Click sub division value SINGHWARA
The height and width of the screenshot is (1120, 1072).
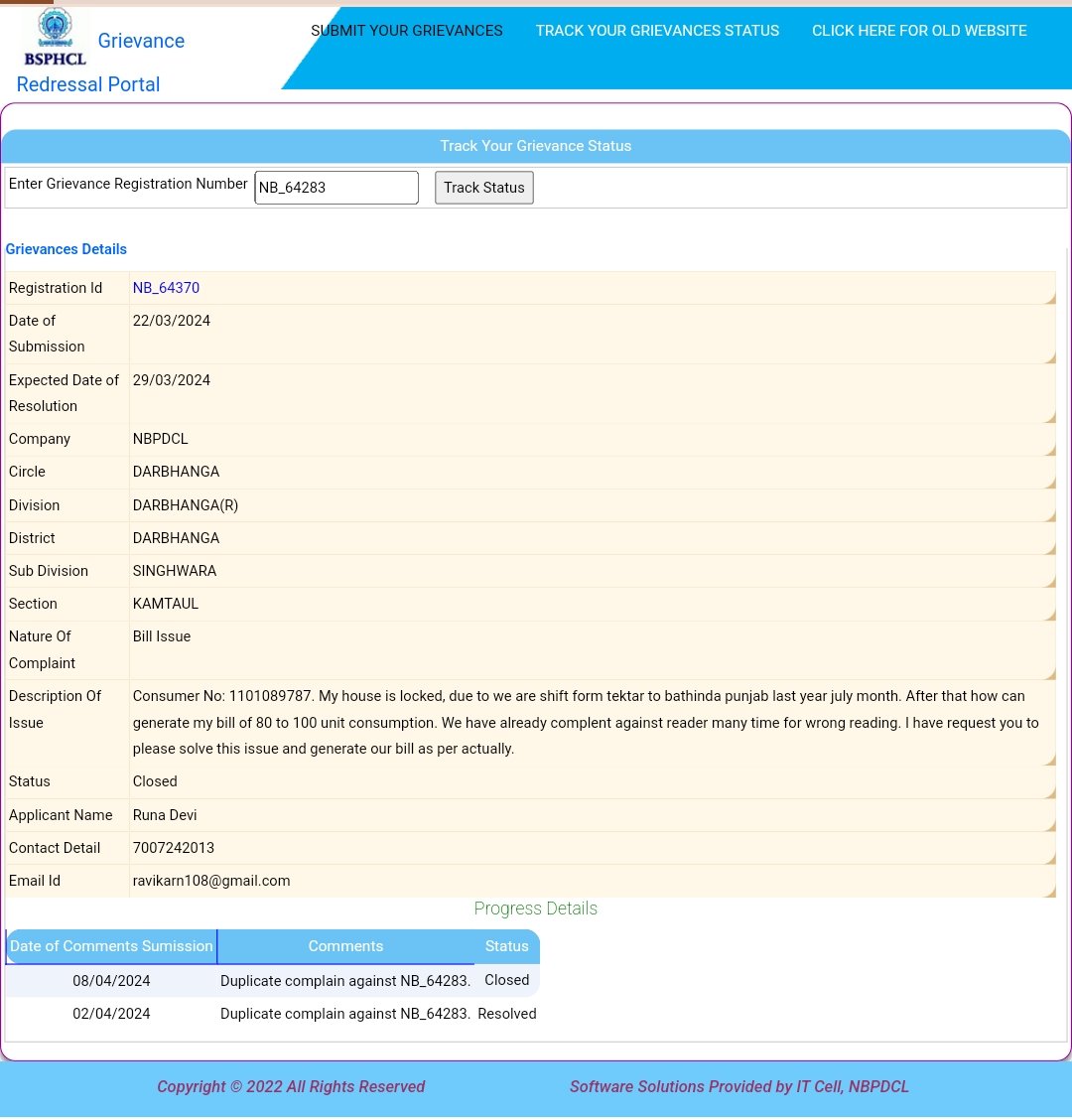175,571
